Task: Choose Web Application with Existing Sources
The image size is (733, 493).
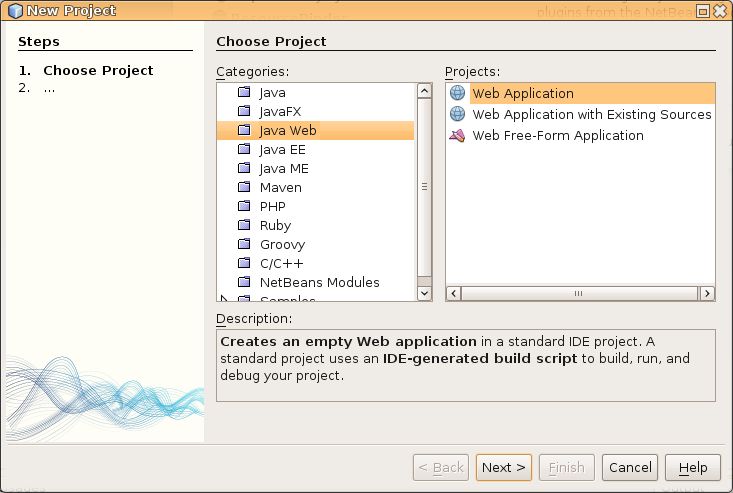Action: point(592,114)
